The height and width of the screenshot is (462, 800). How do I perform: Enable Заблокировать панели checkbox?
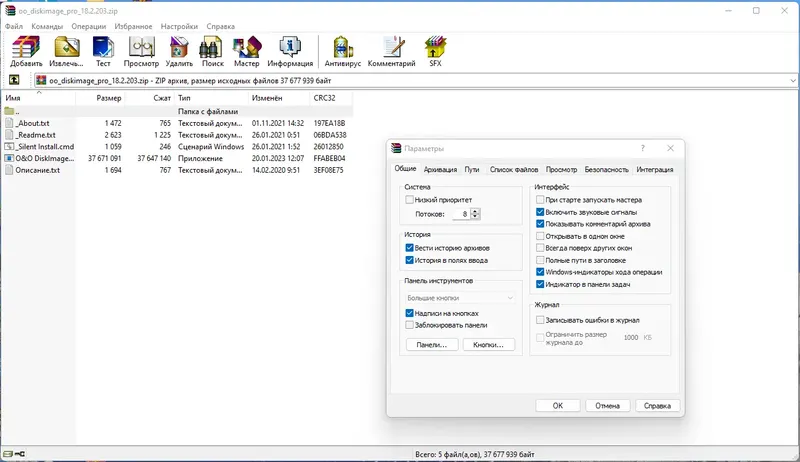pyautogui.click(x=409, y=325)
